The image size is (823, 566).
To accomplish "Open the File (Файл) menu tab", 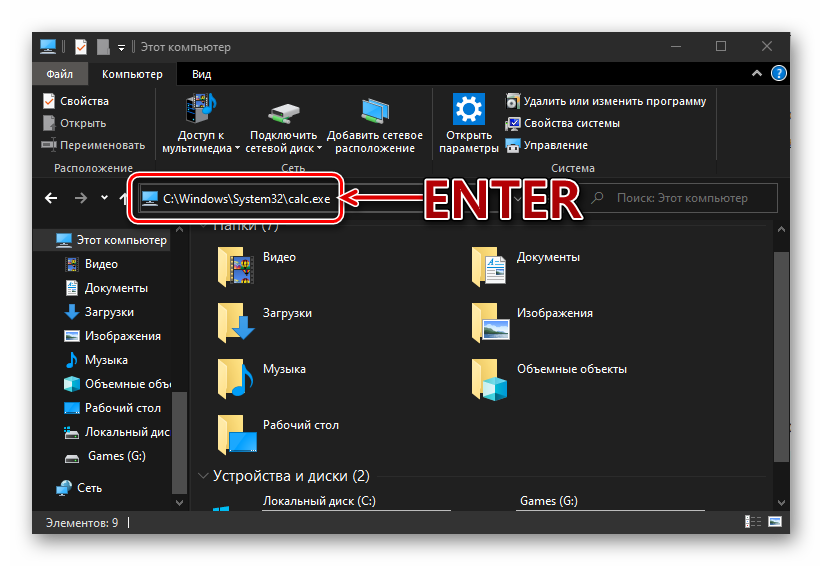I will point(59,74).
